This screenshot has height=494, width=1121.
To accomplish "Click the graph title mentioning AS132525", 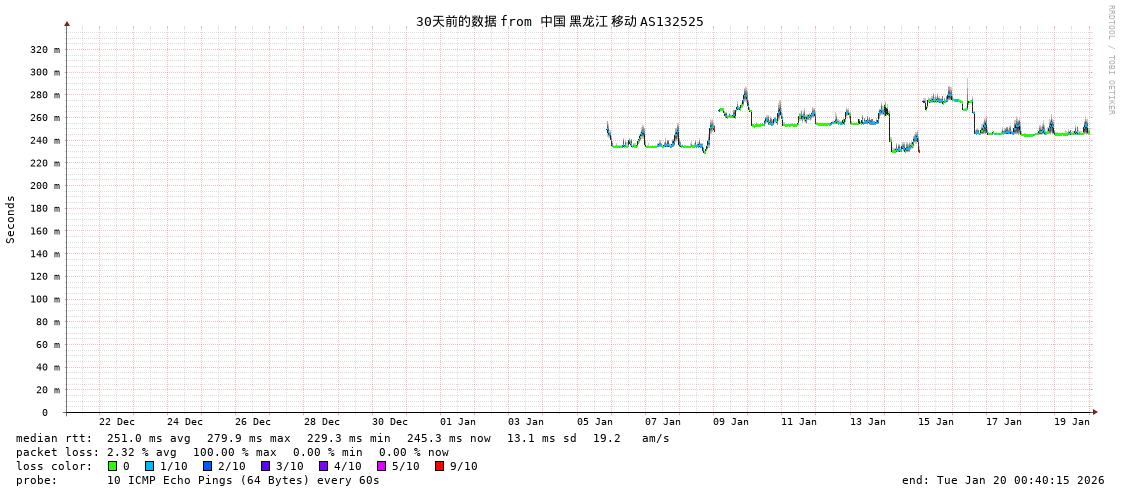I will (x=559, y=21).
